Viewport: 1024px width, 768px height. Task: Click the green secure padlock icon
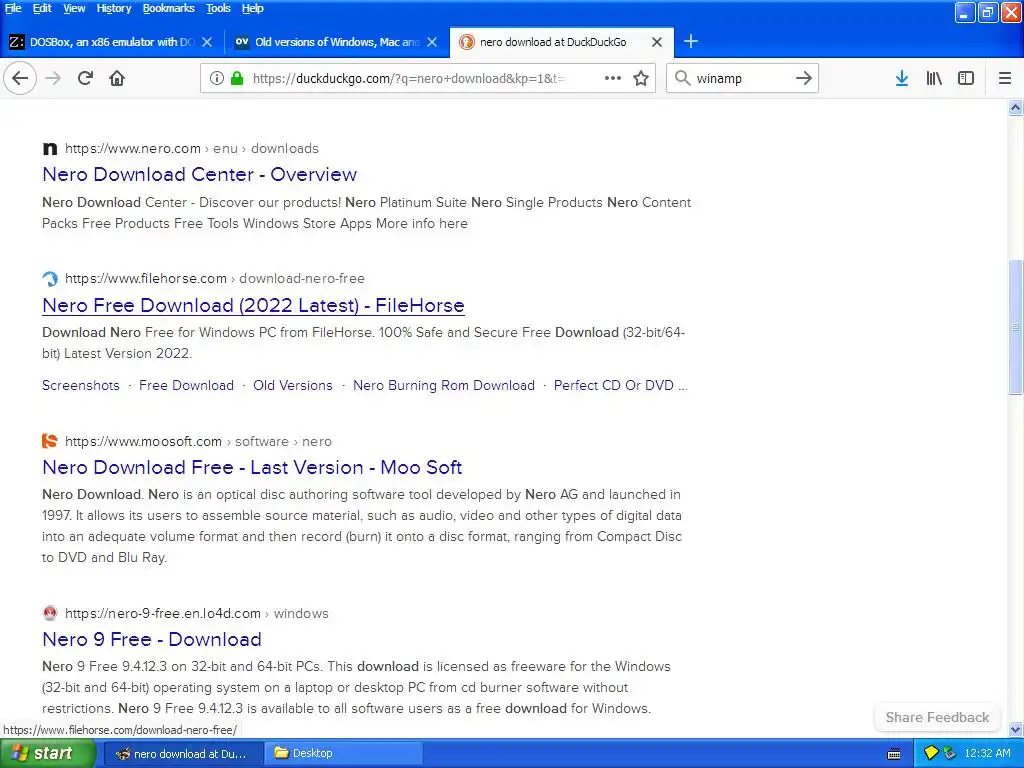[x=237, y=78]
